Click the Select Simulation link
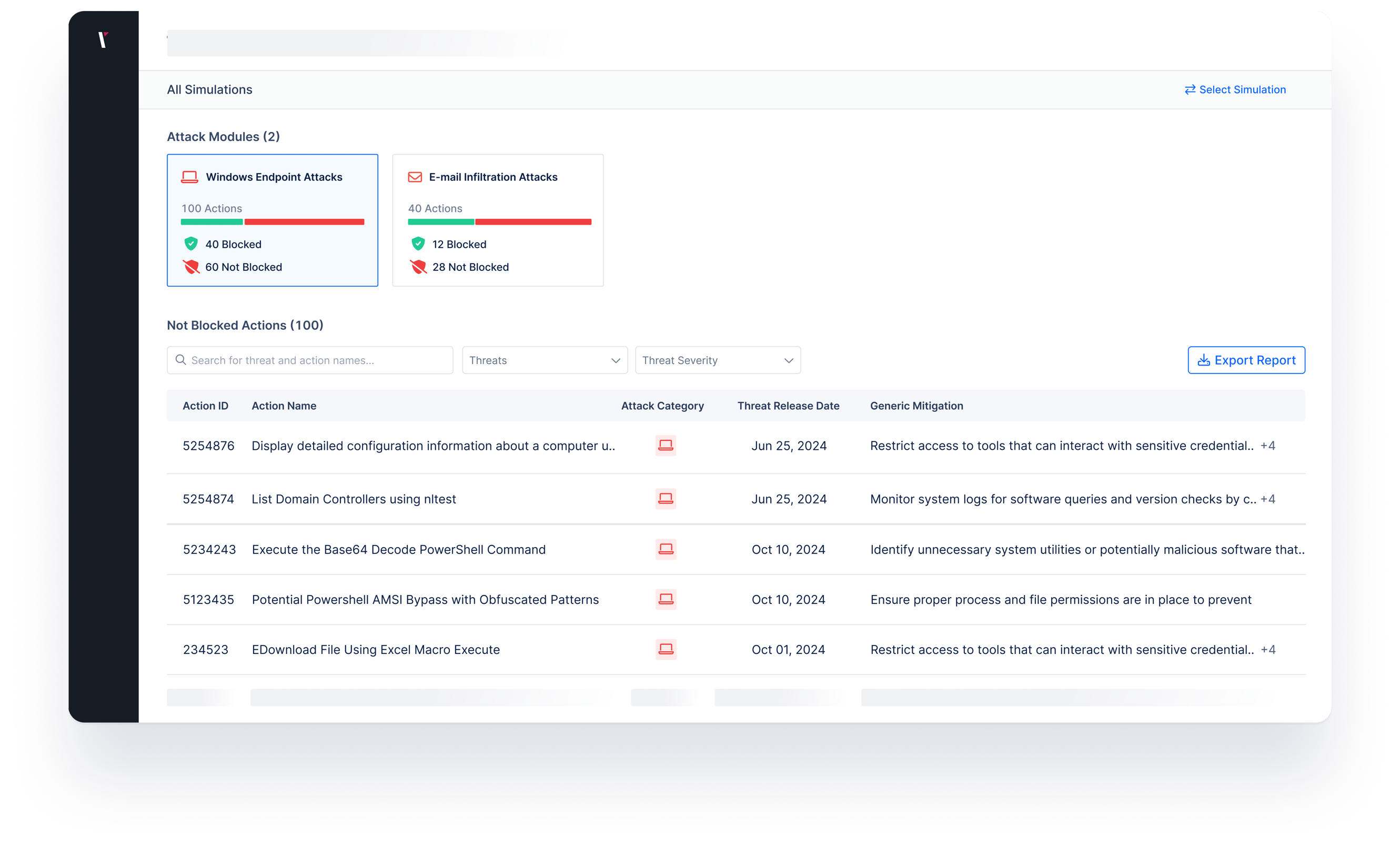 (x=1242, y=89)
